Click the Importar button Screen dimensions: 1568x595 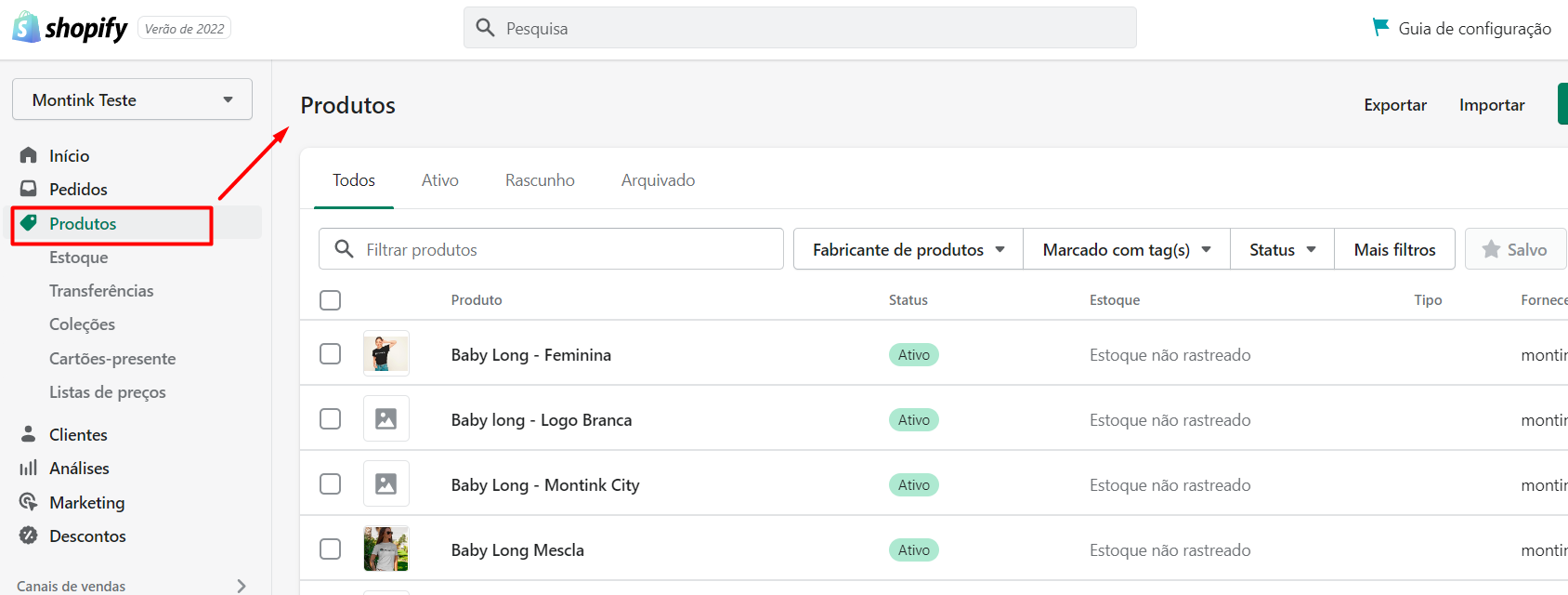click(x=1492, y=105)
